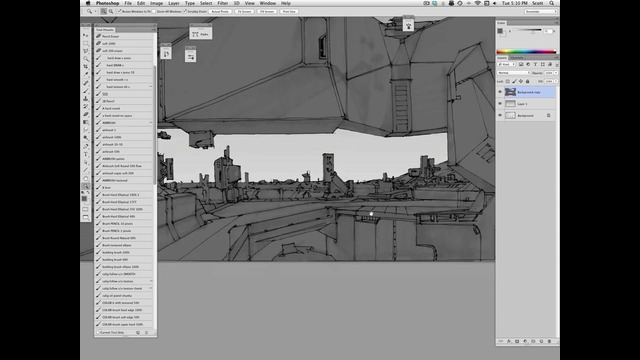The width and height of the screenshot is (640, 360).
Task: Open the Opacity slider arrow
Action: click(556, 73)
